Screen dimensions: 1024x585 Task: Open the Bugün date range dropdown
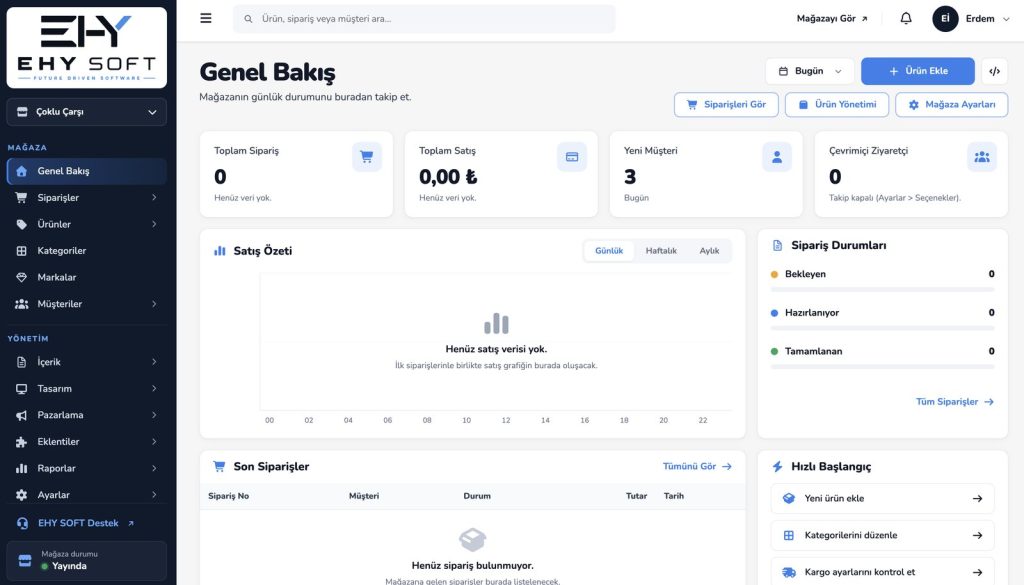click(x=810, y=71)
